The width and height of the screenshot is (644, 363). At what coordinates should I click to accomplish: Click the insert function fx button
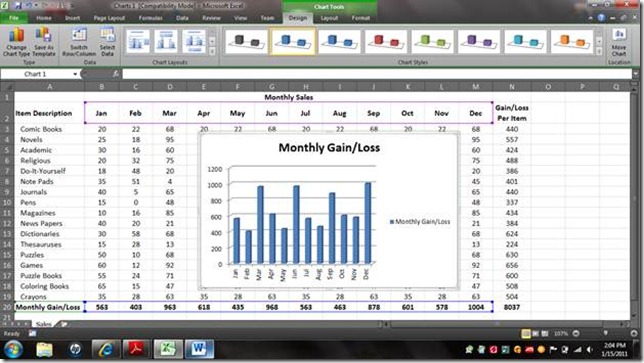(x=116, y=74)
